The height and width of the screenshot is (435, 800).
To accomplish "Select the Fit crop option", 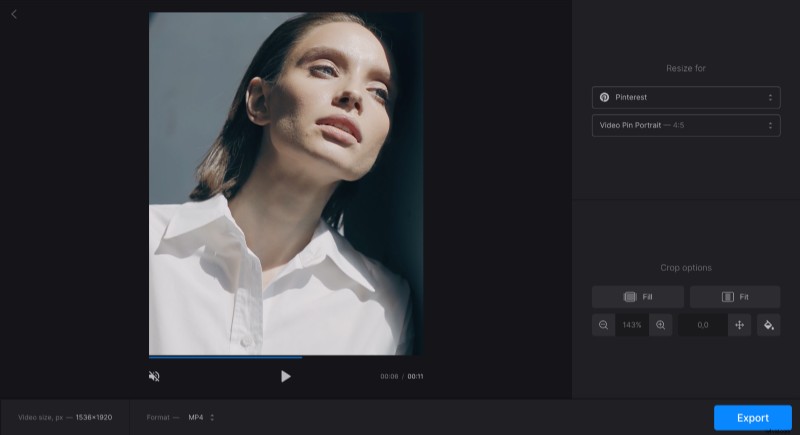I will (x=735, y=297).
